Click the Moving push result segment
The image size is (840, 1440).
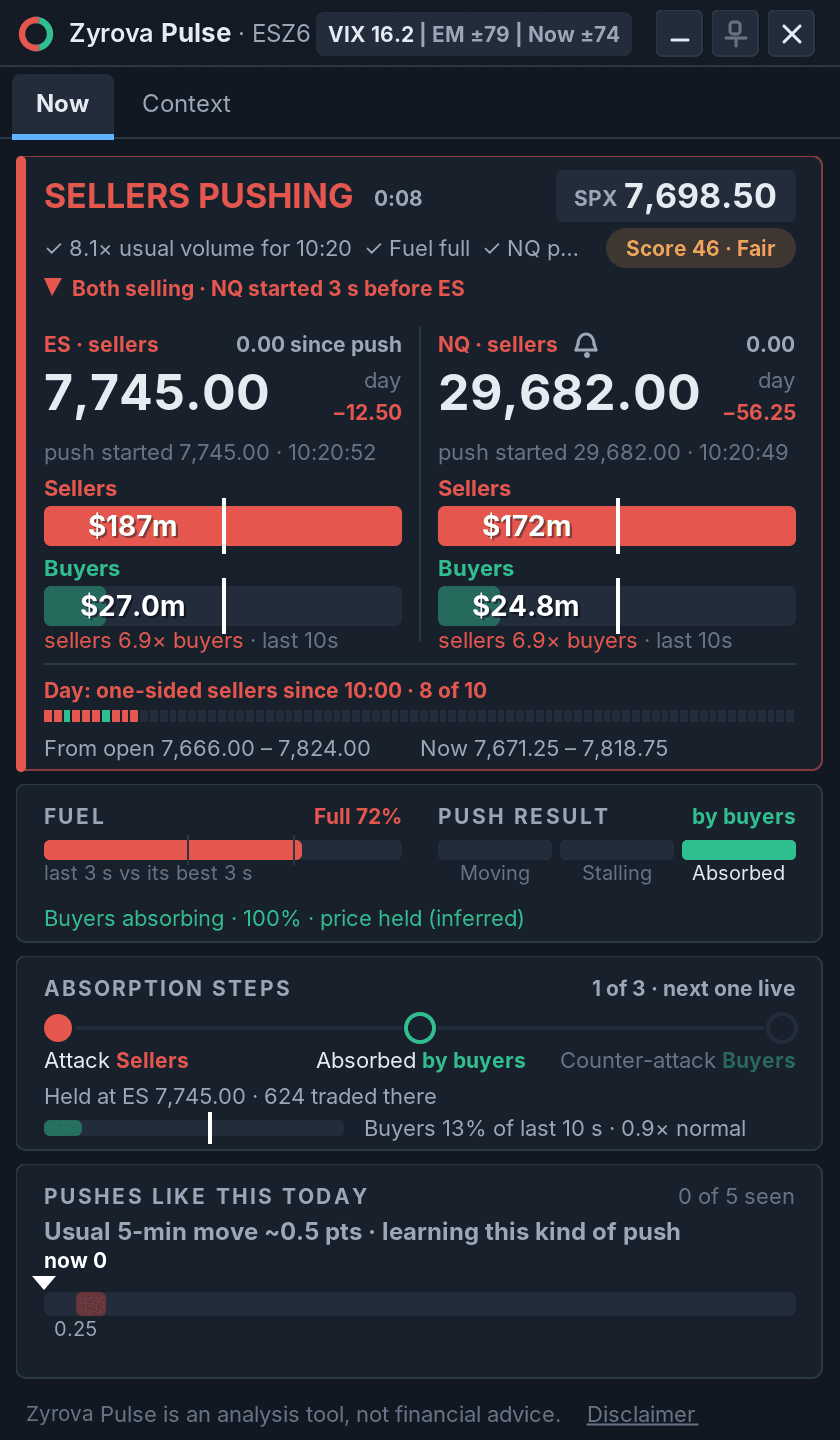[495, 850]
